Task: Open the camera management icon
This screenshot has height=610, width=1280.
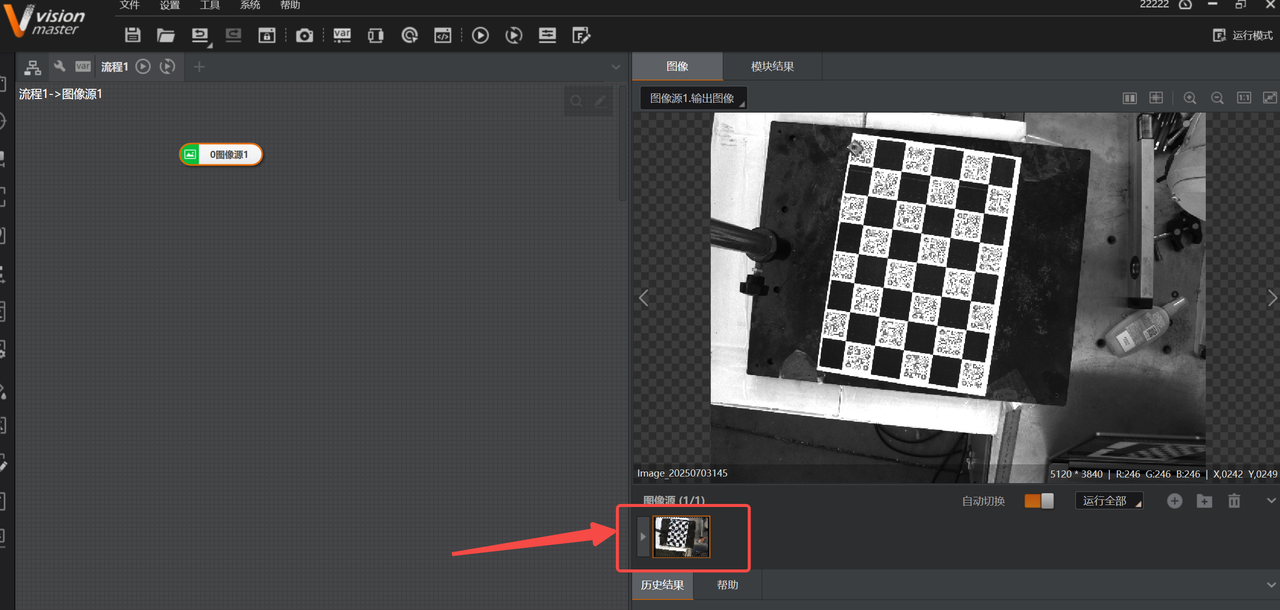Action: [x=304, y=35]
